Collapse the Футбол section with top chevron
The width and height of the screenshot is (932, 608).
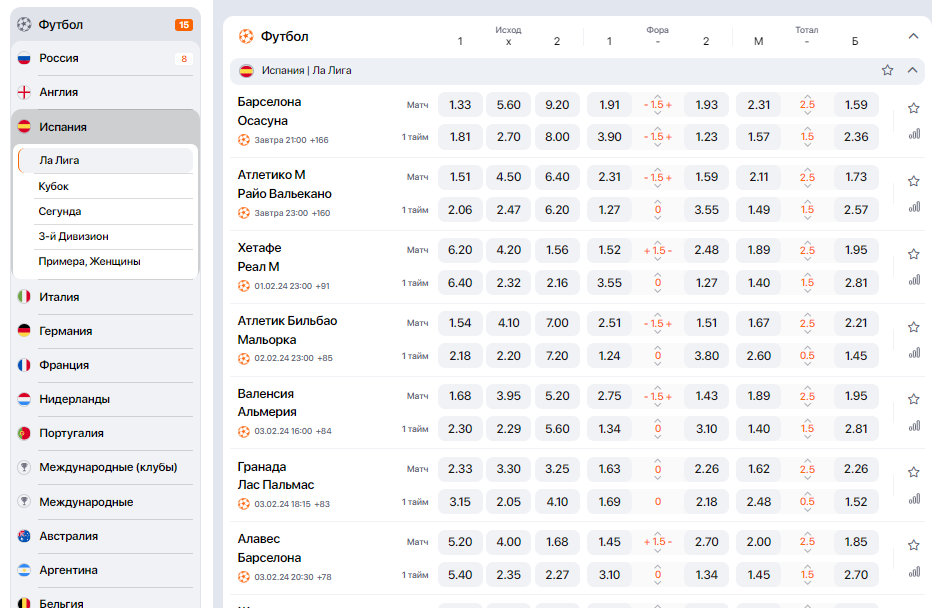pos(914,36)
